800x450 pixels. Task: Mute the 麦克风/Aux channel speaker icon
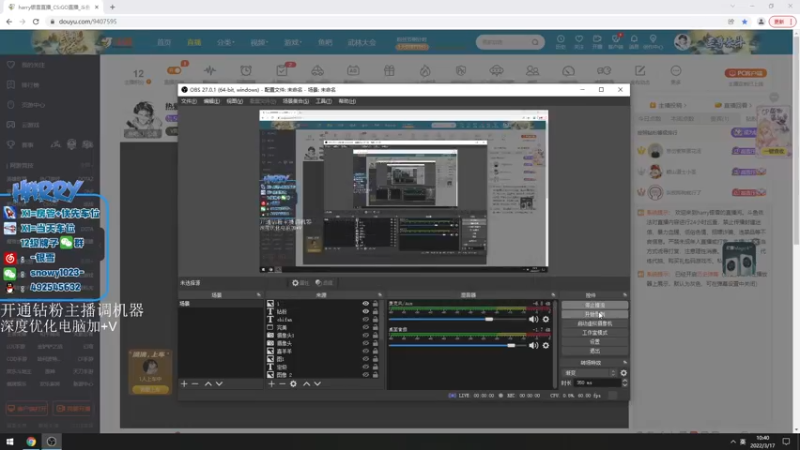point(533,319)
